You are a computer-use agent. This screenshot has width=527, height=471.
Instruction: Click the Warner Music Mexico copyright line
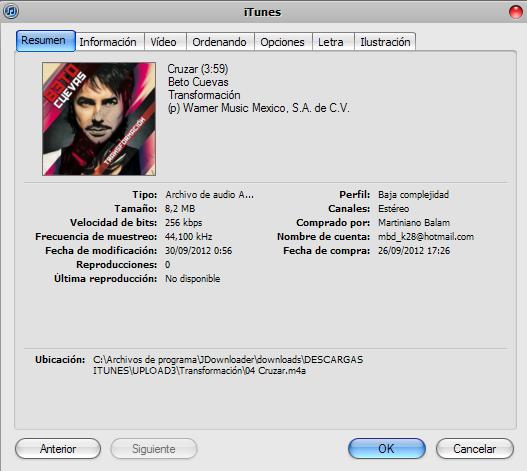(258, 108)
